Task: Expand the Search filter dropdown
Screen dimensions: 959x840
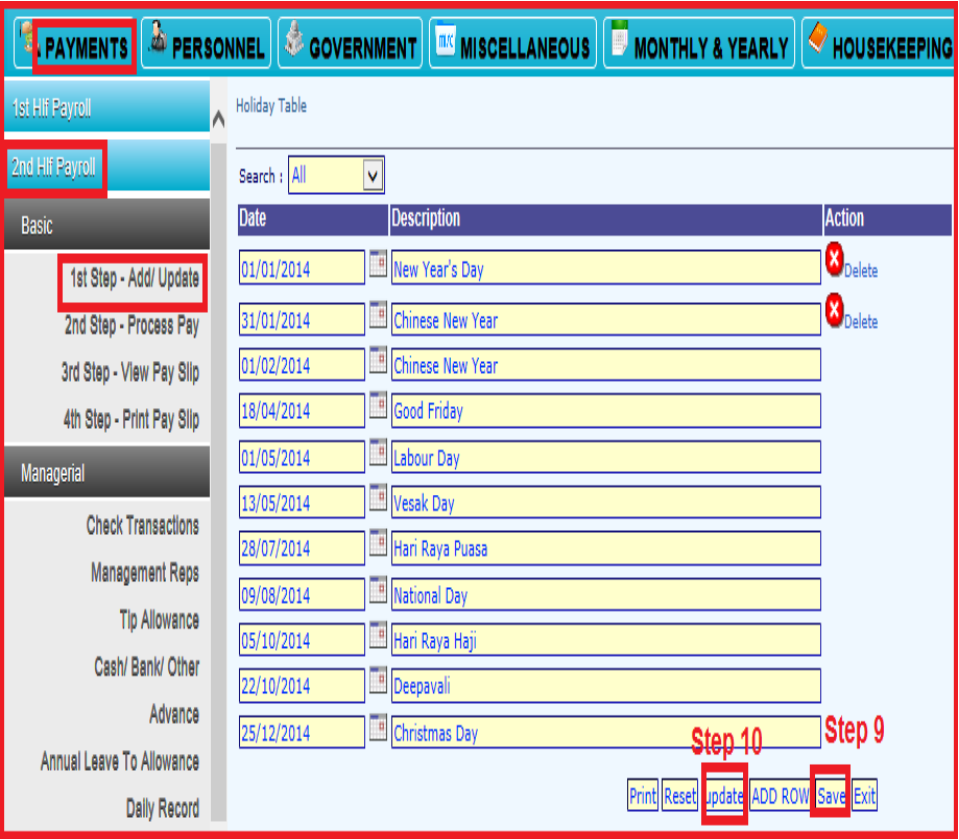Action: (373, 176)
